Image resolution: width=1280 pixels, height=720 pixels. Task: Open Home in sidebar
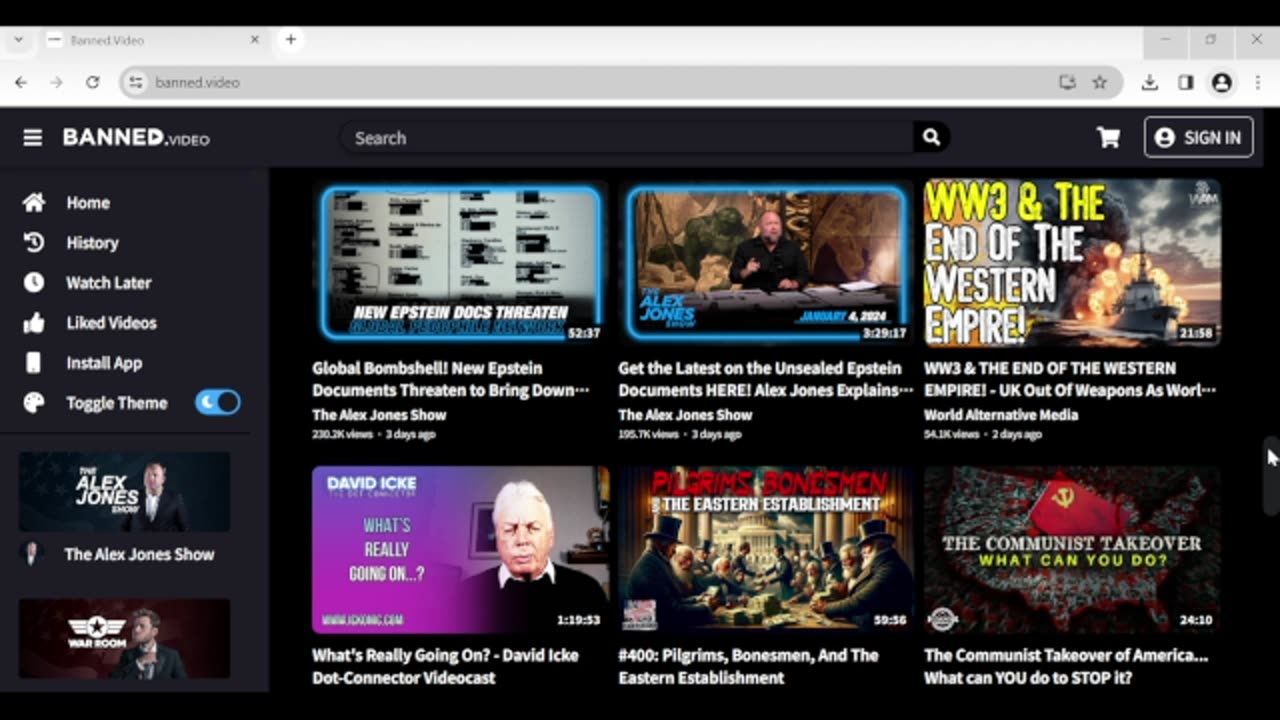pyautogui.click(x=88, y=202)
